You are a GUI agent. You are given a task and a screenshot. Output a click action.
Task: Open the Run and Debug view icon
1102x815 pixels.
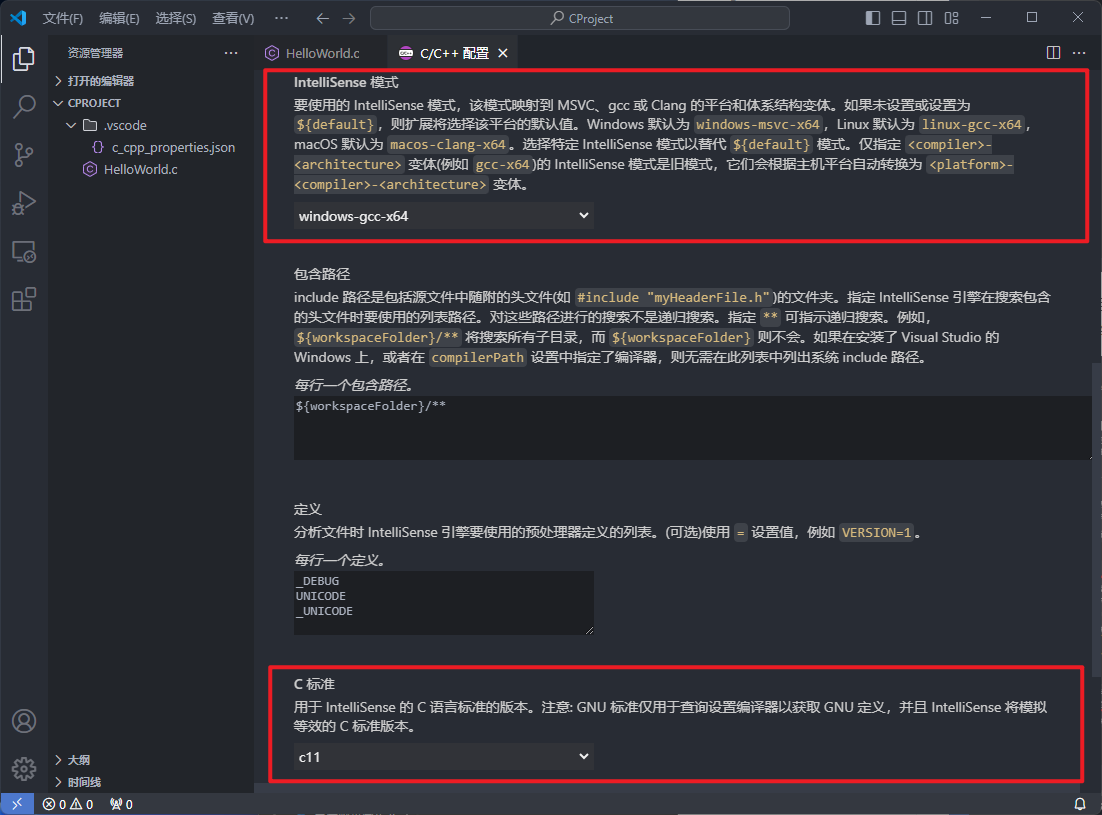click(24, 203)
